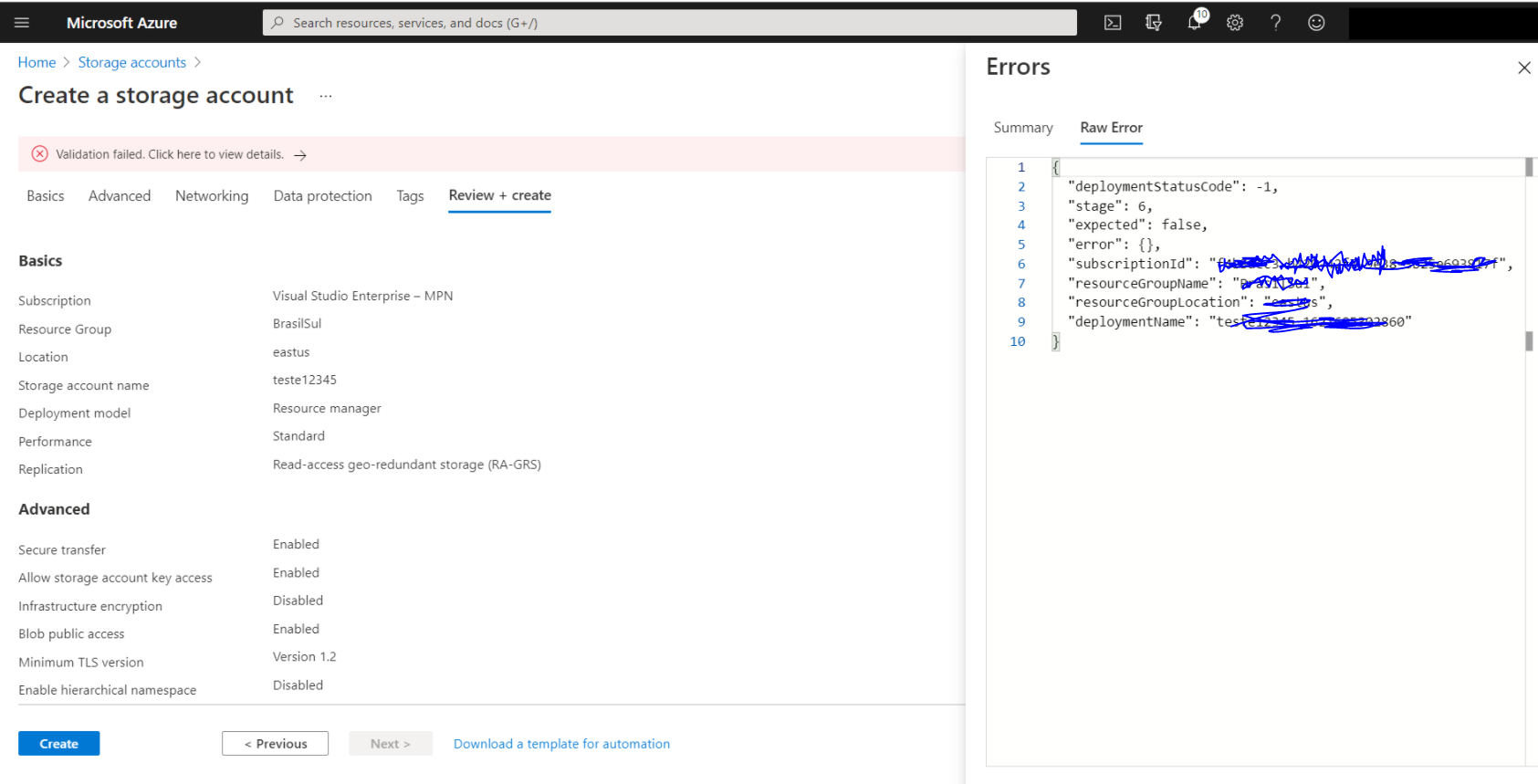Close the Errors panel
This screenshot has width=1538, height=784.
[x=1524, y=68]
